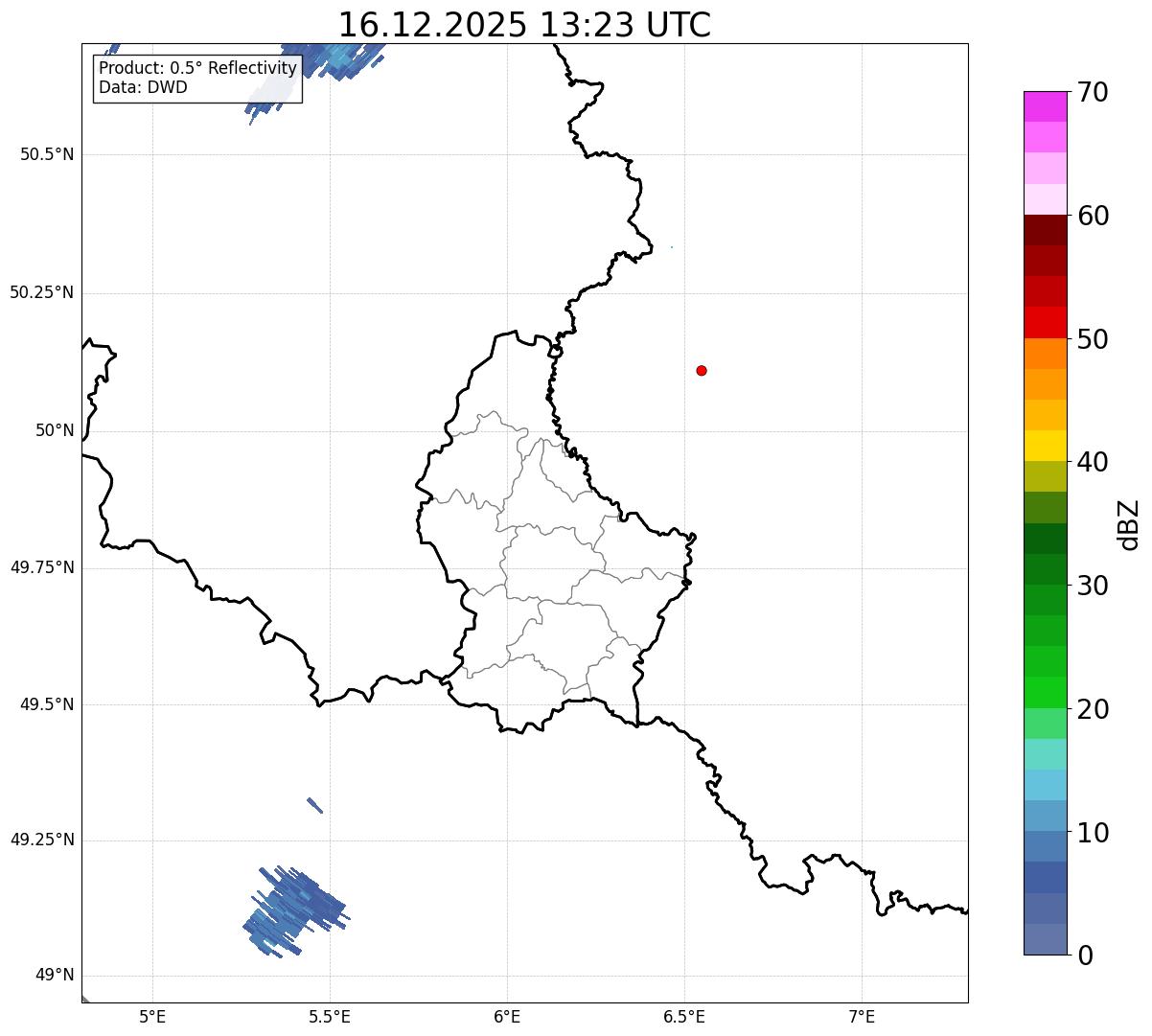Click the 49°N latitude label
This screenshot has height=1036, width=1152.
point(55,976)
